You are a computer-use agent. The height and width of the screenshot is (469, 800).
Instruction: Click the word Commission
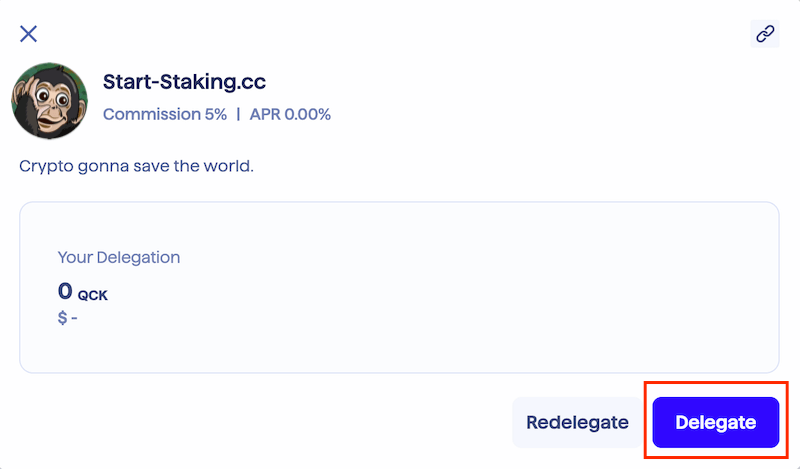pos(152,114)
